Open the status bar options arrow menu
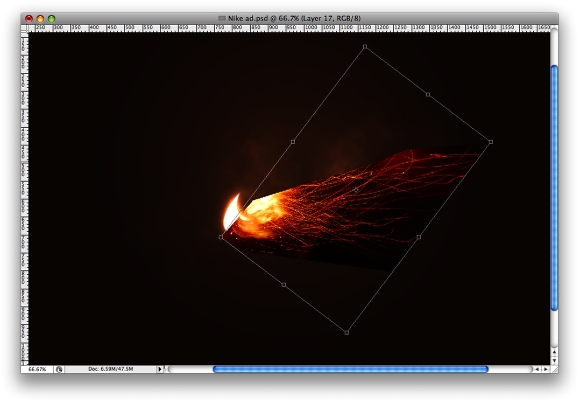This screenshot has width=580, height=403. (x=160, y=369)
